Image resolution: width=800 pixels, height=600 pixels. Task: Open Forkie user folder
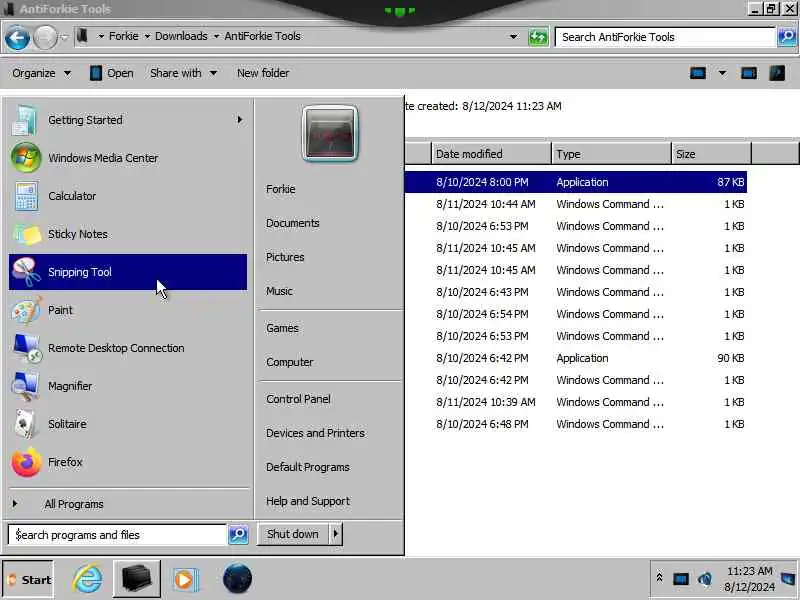[281, 189]
